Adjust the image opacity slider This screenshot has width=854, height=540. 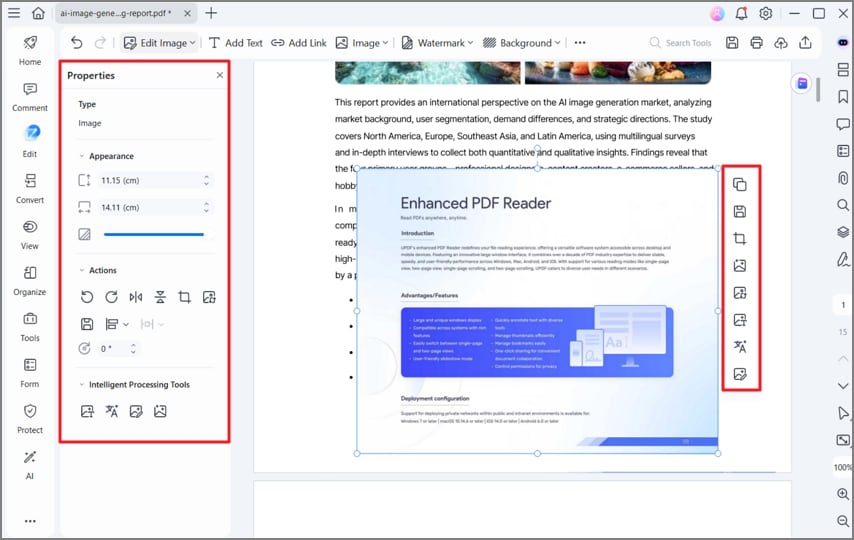(x=154, y=234)
